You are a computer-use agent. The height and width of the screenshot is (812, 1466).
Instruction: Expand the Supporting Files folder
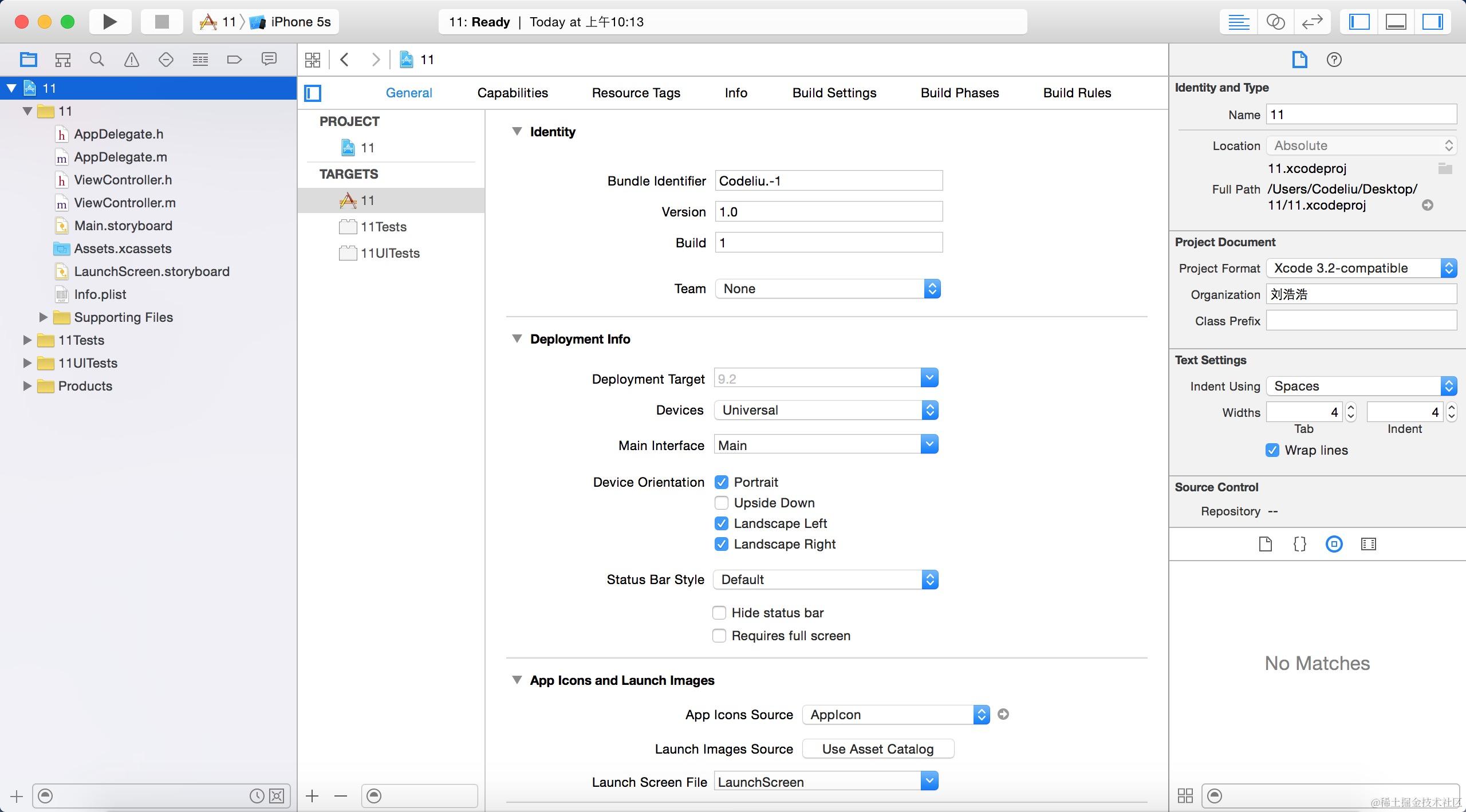[x=43, y=317]
